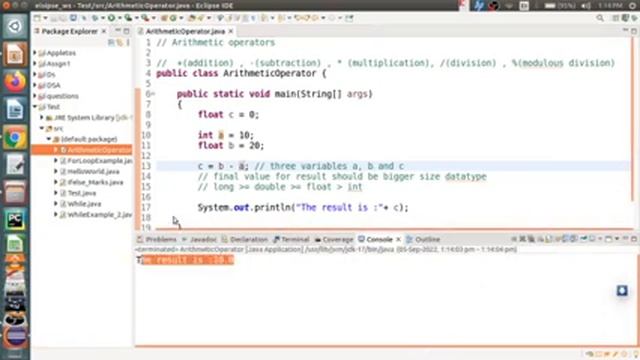Open the New wizard dropdown arrow
The width and height of the screenshot is (640, 360).
point(45,18)
